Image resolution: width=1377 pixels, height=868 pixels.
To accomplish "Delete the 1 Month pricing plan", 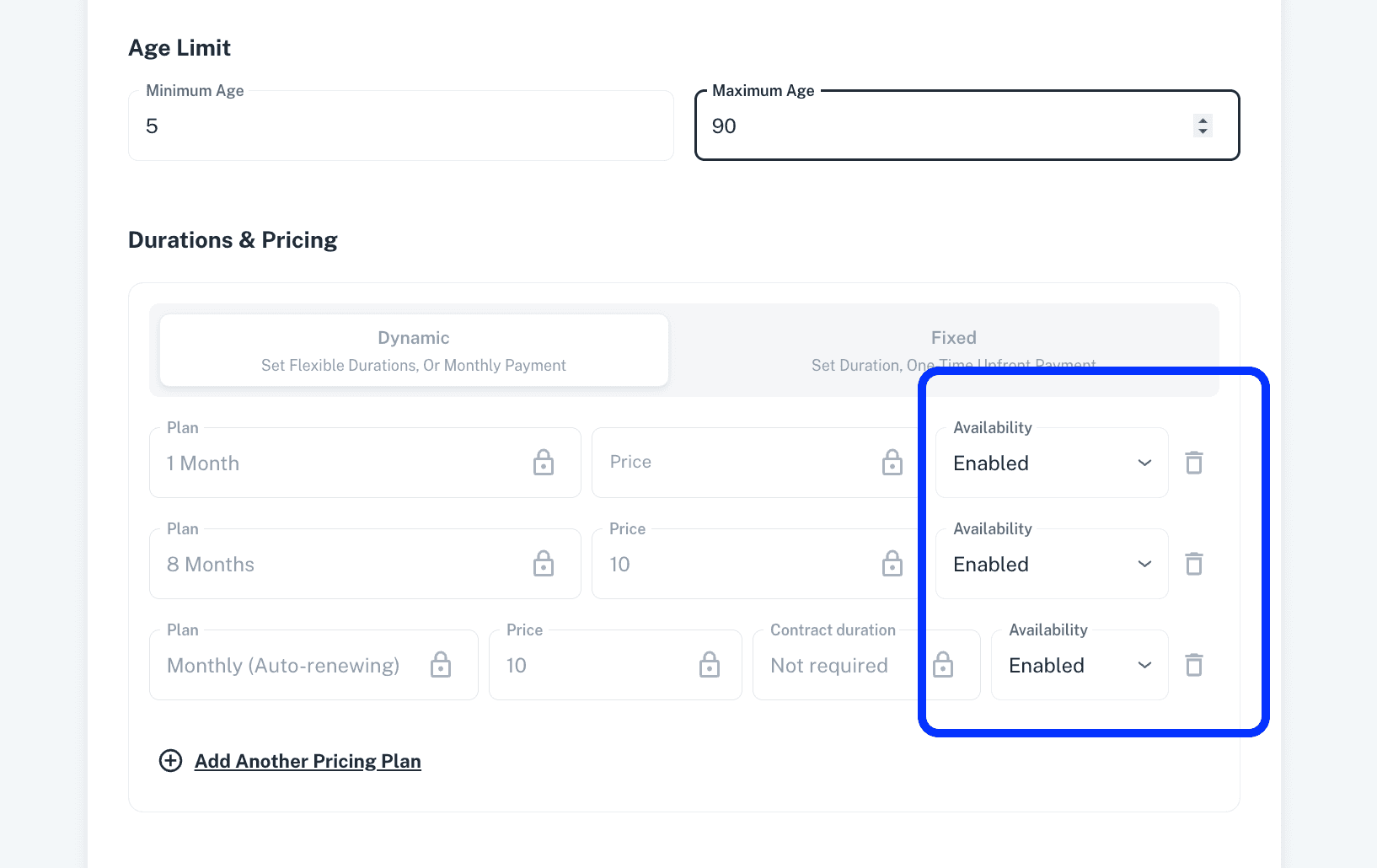I will (x=1194, y=463).
